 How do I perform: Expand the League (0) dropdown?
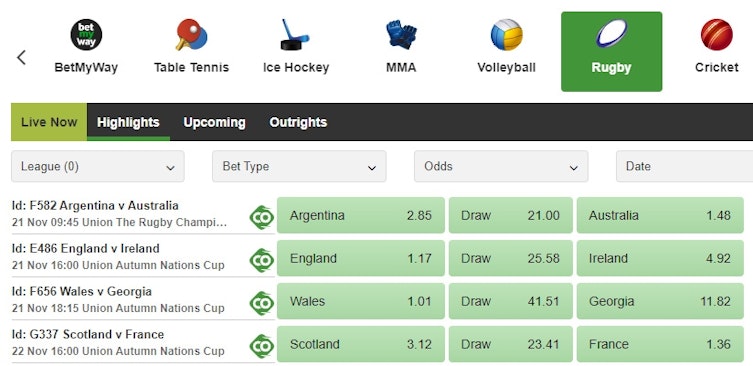[x=97, y=166]
